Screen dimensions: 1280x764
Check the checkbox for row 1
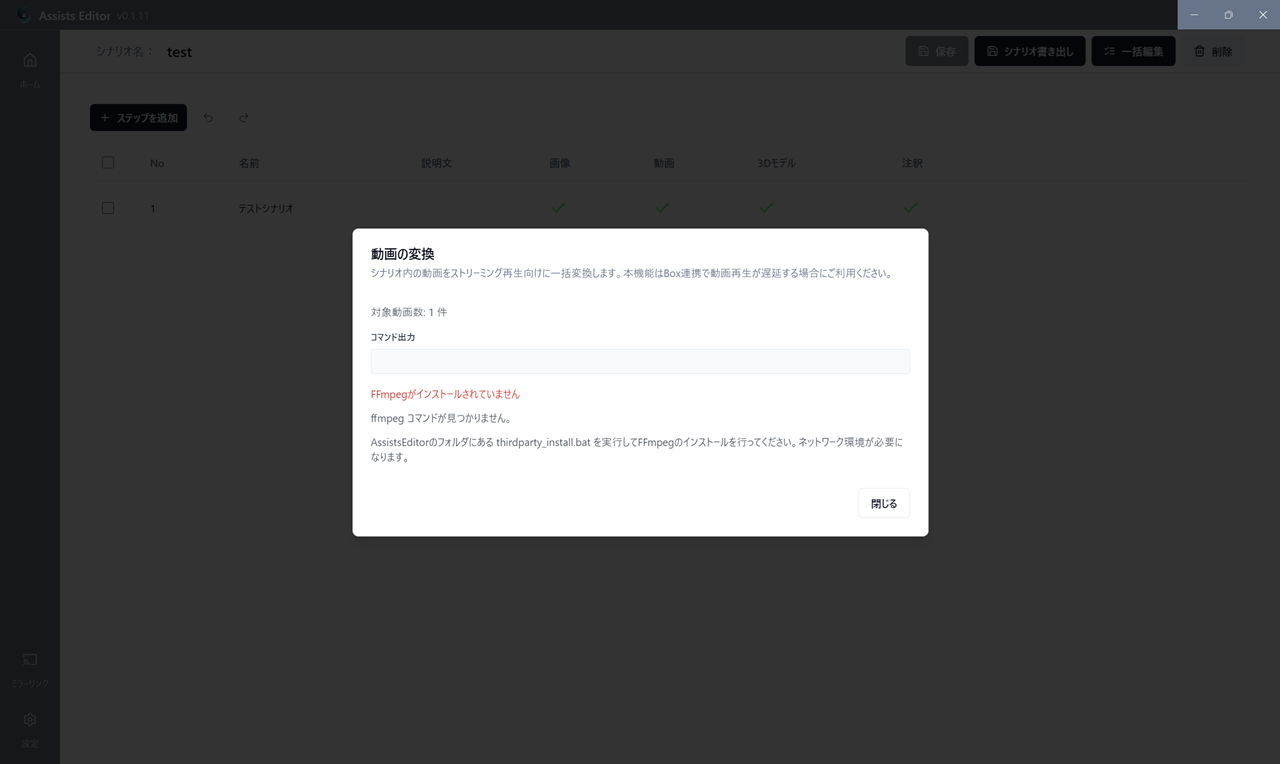click(x=108, y=208)
